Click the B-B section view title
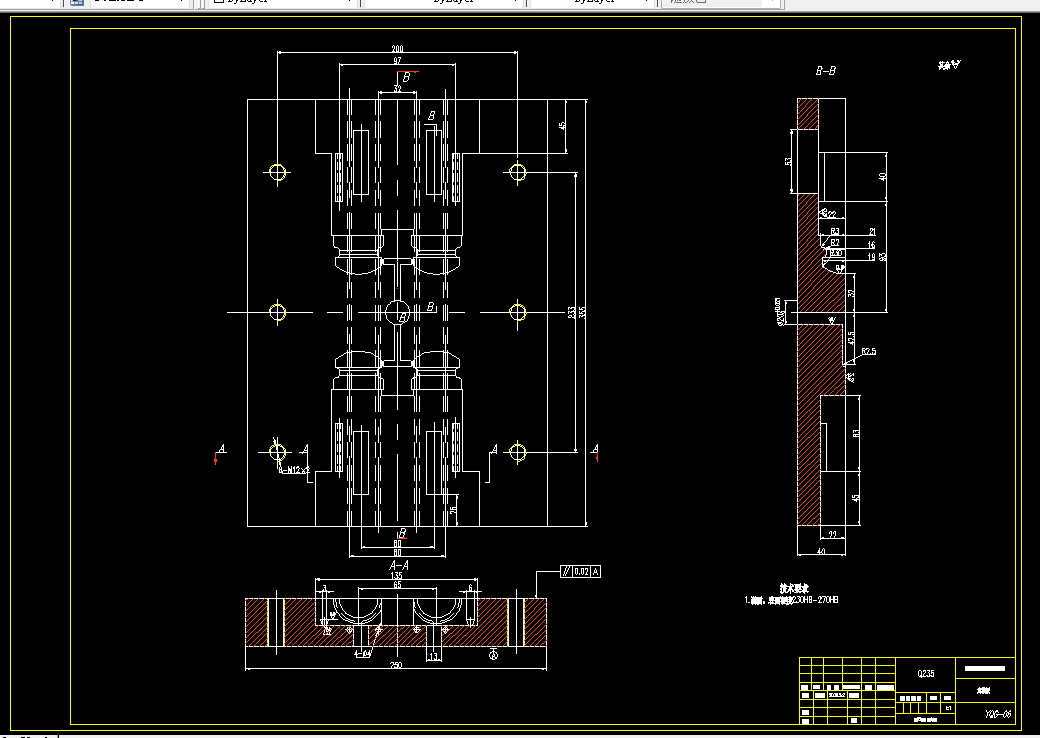1040x738 pixels. 826,70
